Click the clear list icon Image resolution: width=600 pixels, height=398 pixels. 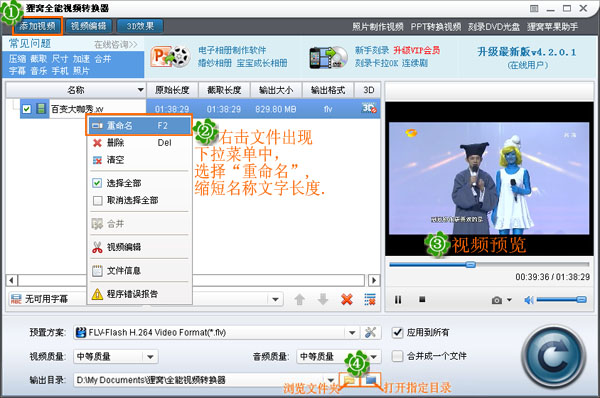tap(370, 299)
